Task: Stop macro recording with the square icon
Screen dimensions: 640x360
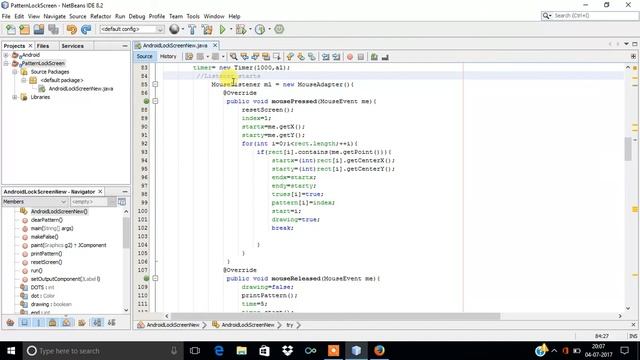Action: [x=361, y=57]
